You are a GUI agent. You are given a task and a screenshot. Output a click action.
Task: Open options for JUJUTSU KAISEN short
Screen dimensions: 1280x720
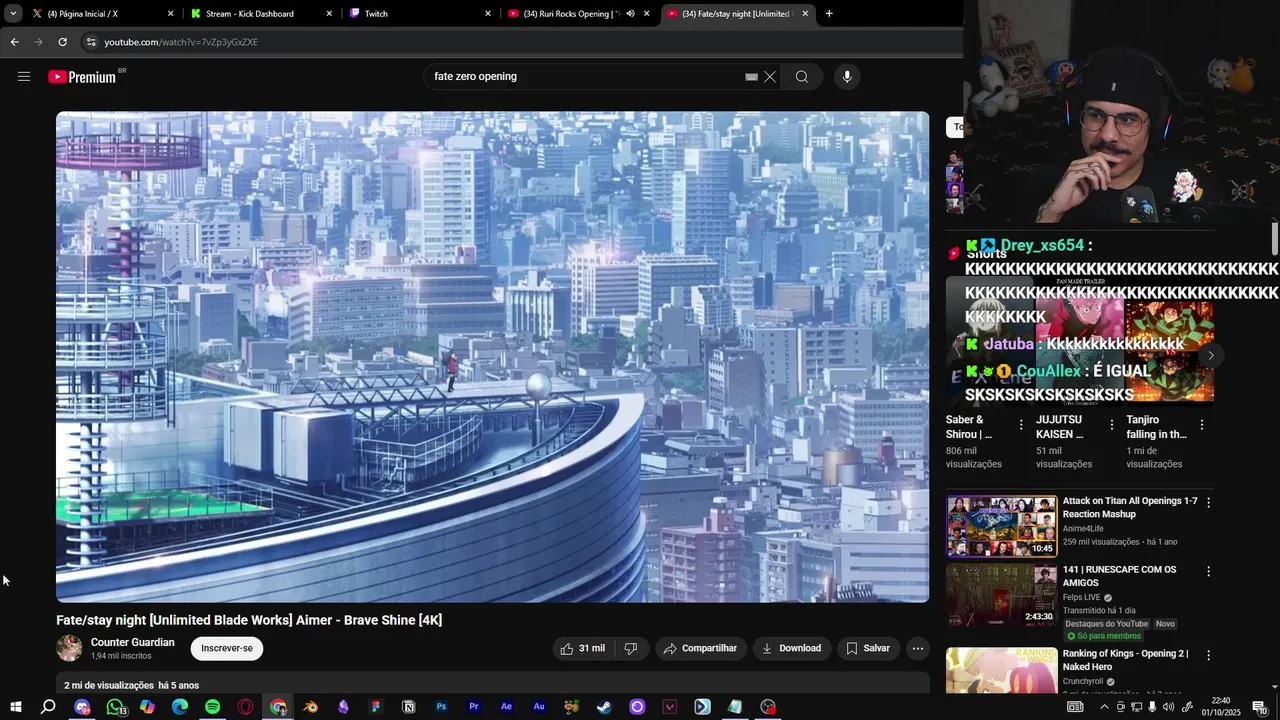[1111, 425]
